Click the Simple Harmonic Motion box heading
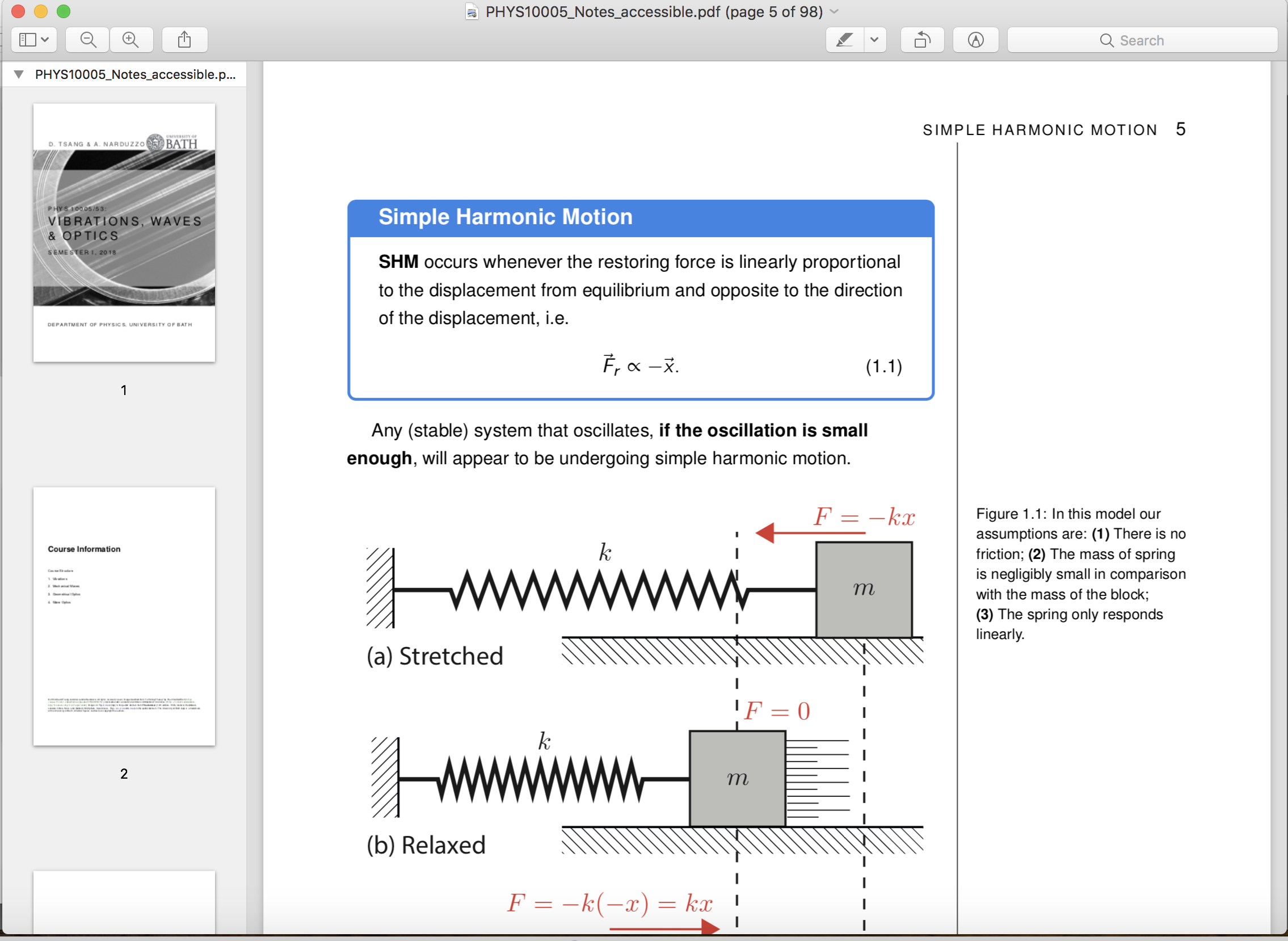 click(505, 217)
